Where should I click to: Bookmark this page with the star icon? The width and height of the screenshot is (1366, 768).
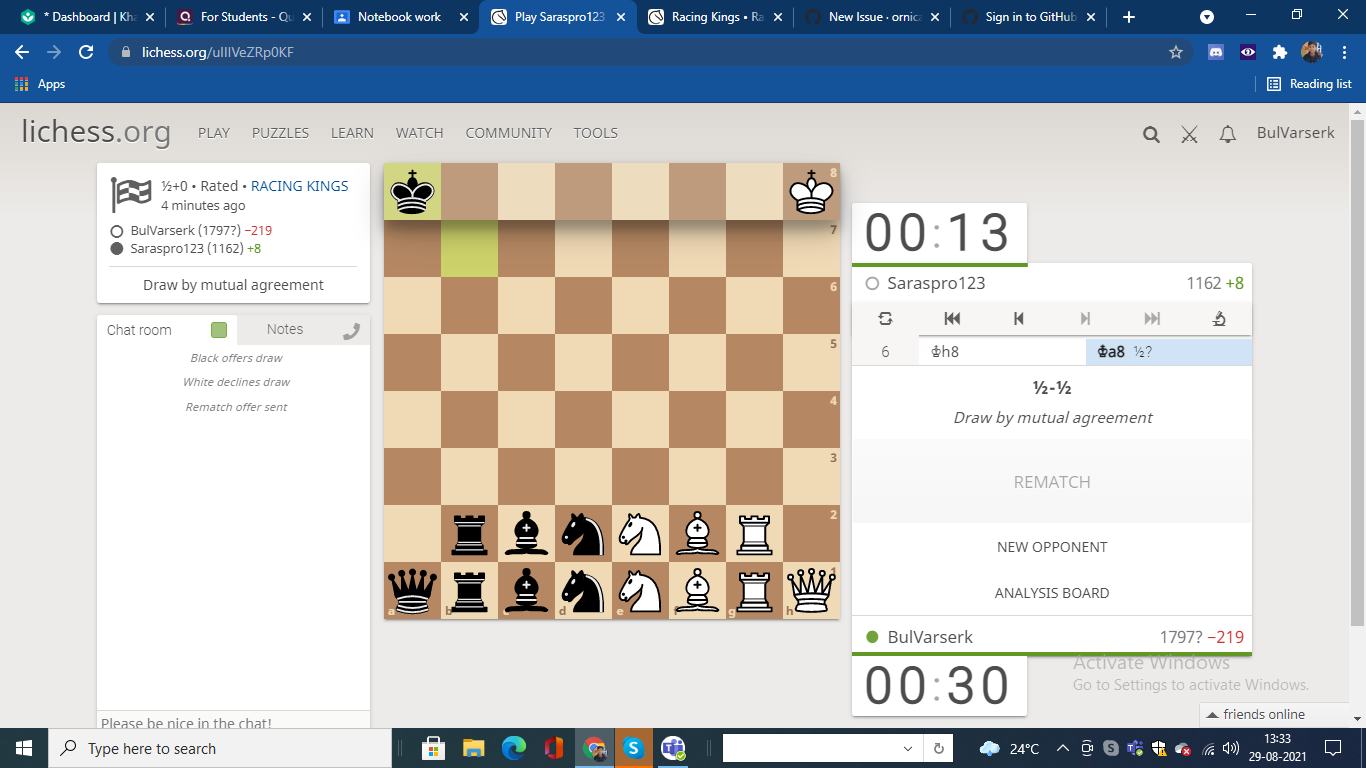(x=1176, y=53)
